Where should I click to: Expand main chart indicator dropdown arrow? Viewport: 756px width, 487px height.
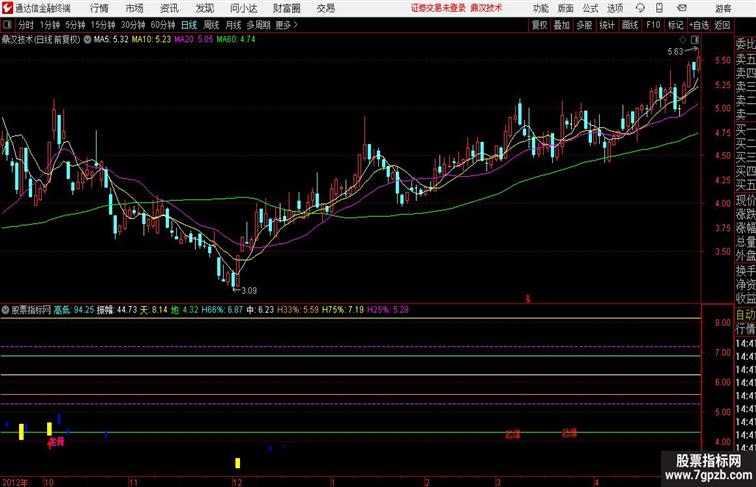(87, 40)
